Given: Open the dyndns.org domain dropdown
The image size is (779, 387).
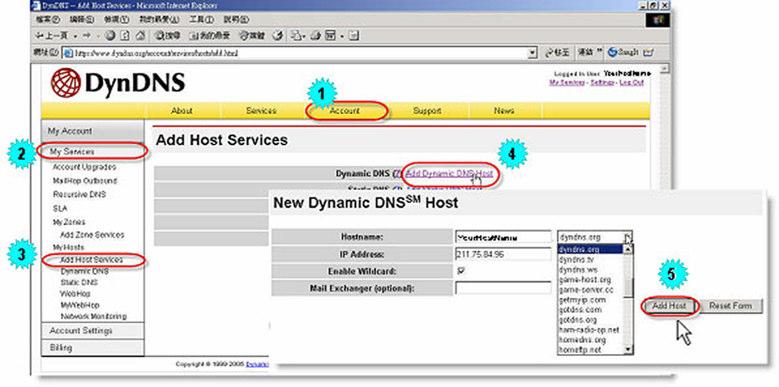Looking at the screenshot, I should point(595,237).
